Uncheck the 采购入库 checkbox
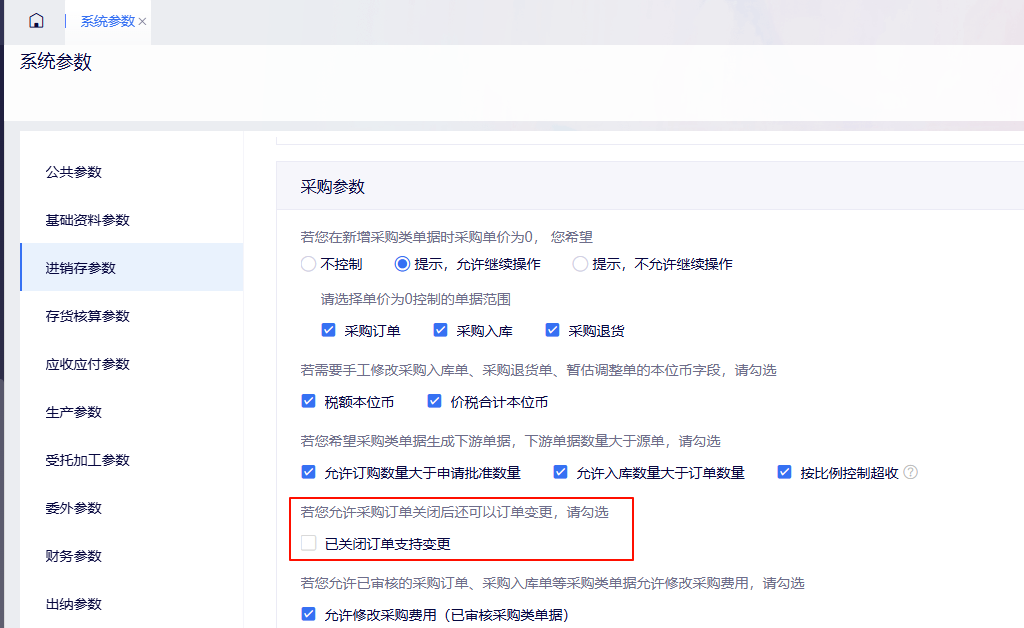 pos(440,330)
